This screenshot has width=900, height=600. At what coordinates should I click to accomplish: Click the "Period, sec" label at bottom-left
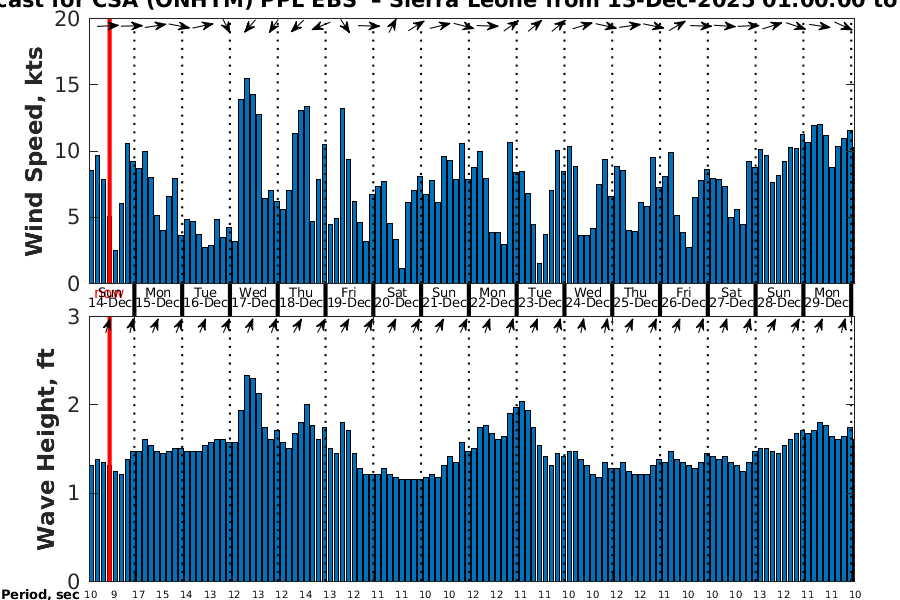[40, 595]
